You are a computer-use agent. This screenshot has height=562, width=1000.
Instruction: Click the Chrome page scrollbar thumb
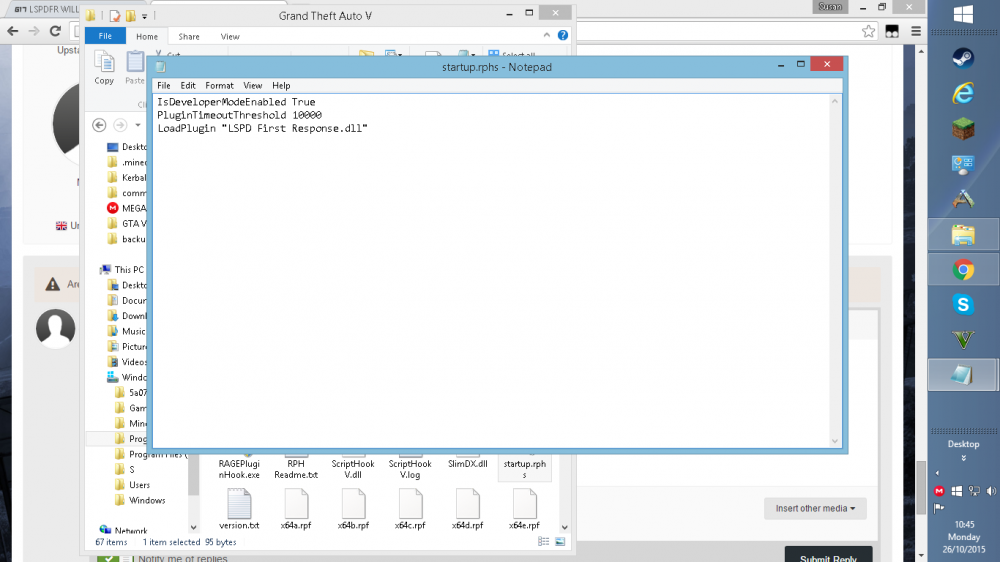click(921, 487)
